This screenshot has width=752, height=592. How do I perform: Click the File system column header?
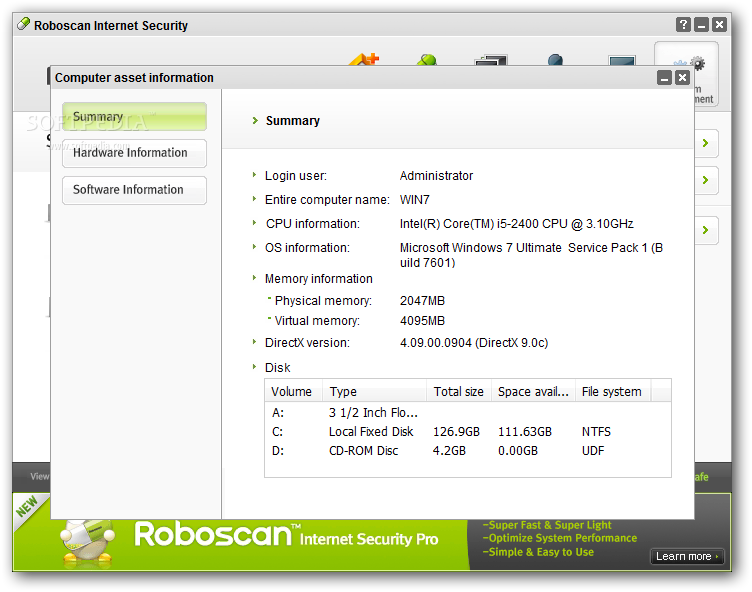point(613,391)
